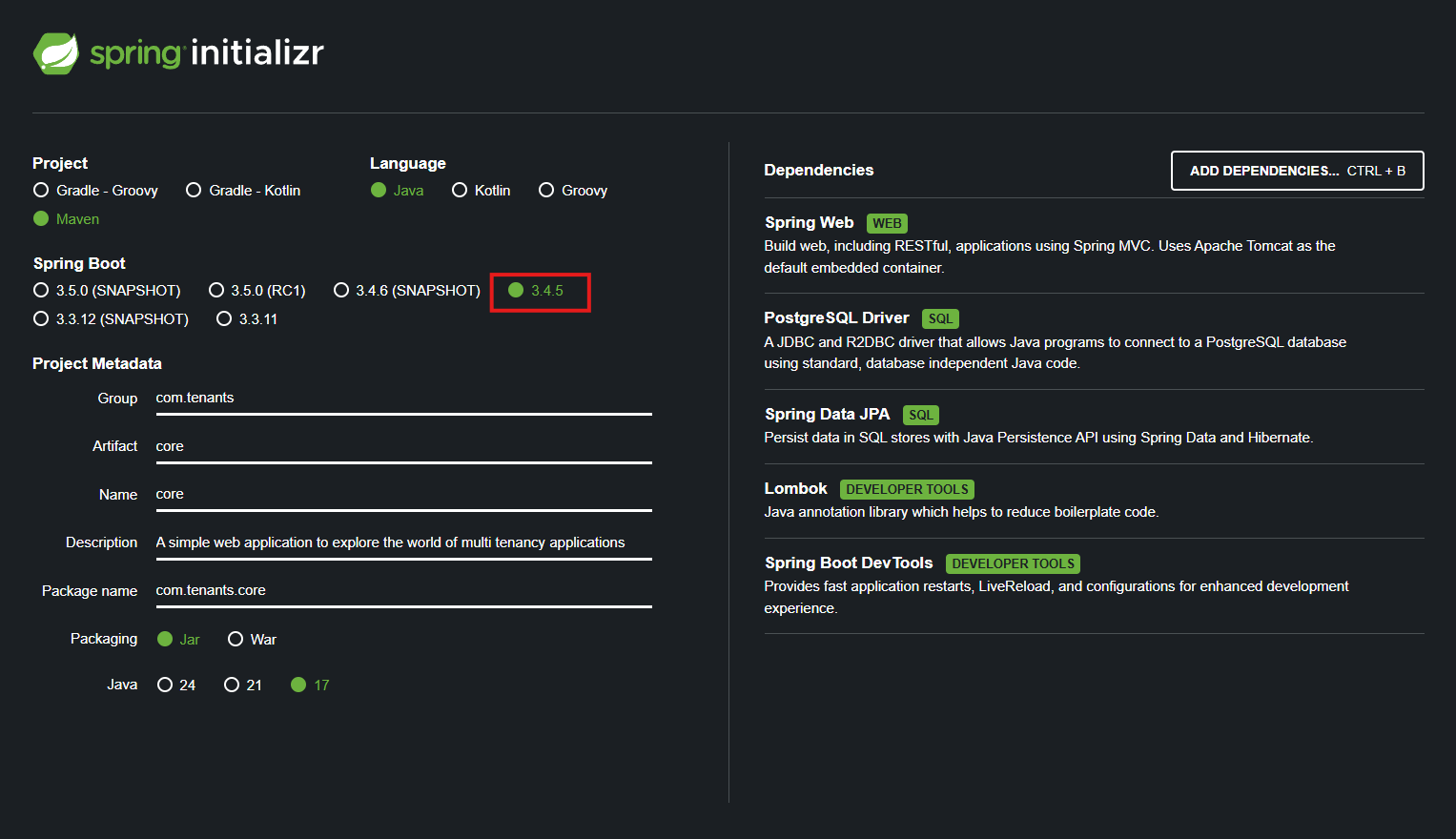Screen dimensions: 1456x839
Task: Click the Package name field
Action: click(402, 591)
